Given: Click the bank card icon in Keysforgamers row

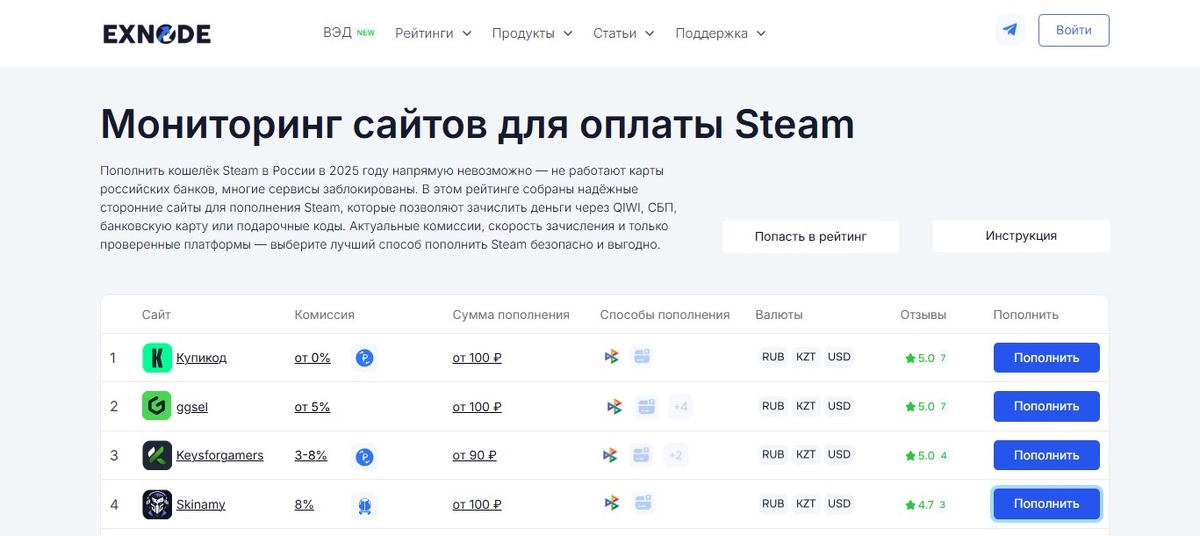Looking at the screenshot, I should [x=641, y=455].
